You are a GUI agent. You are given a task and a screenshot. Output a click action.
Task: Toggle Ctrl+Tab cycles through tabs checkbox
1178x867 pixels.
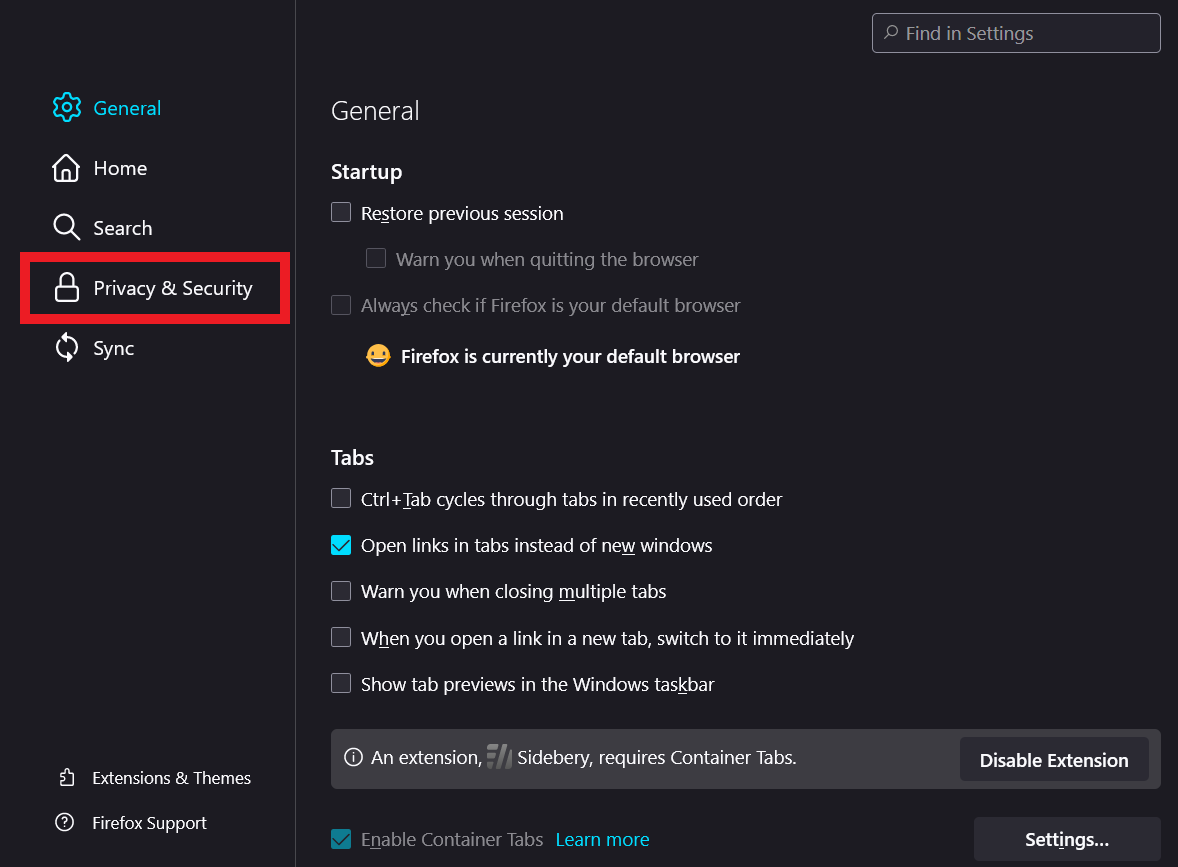[342, 499]
